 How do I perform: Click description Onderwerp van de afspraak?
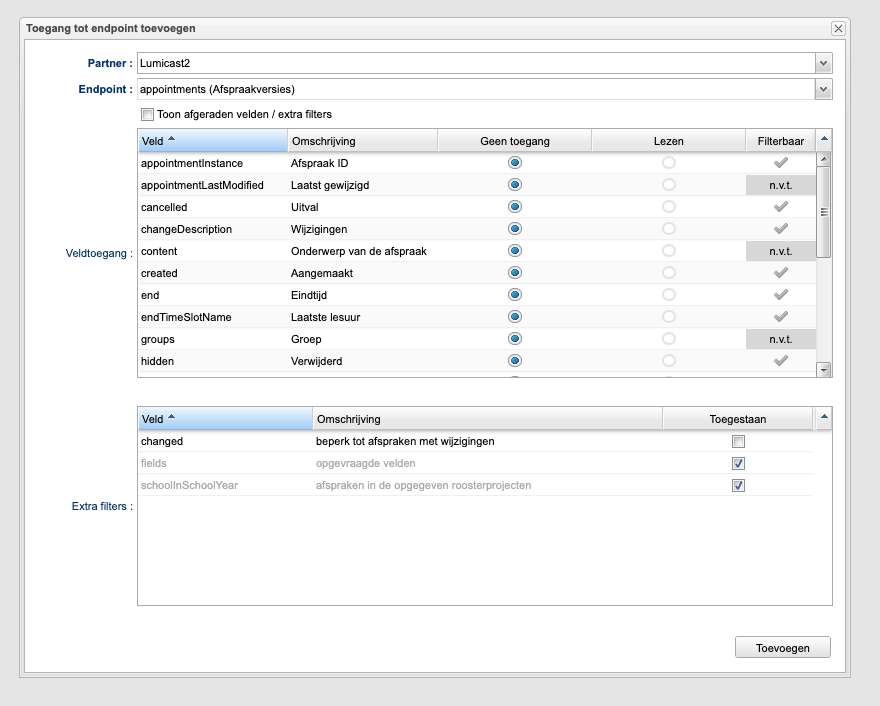pyautogui.click(x=359, y=251)
